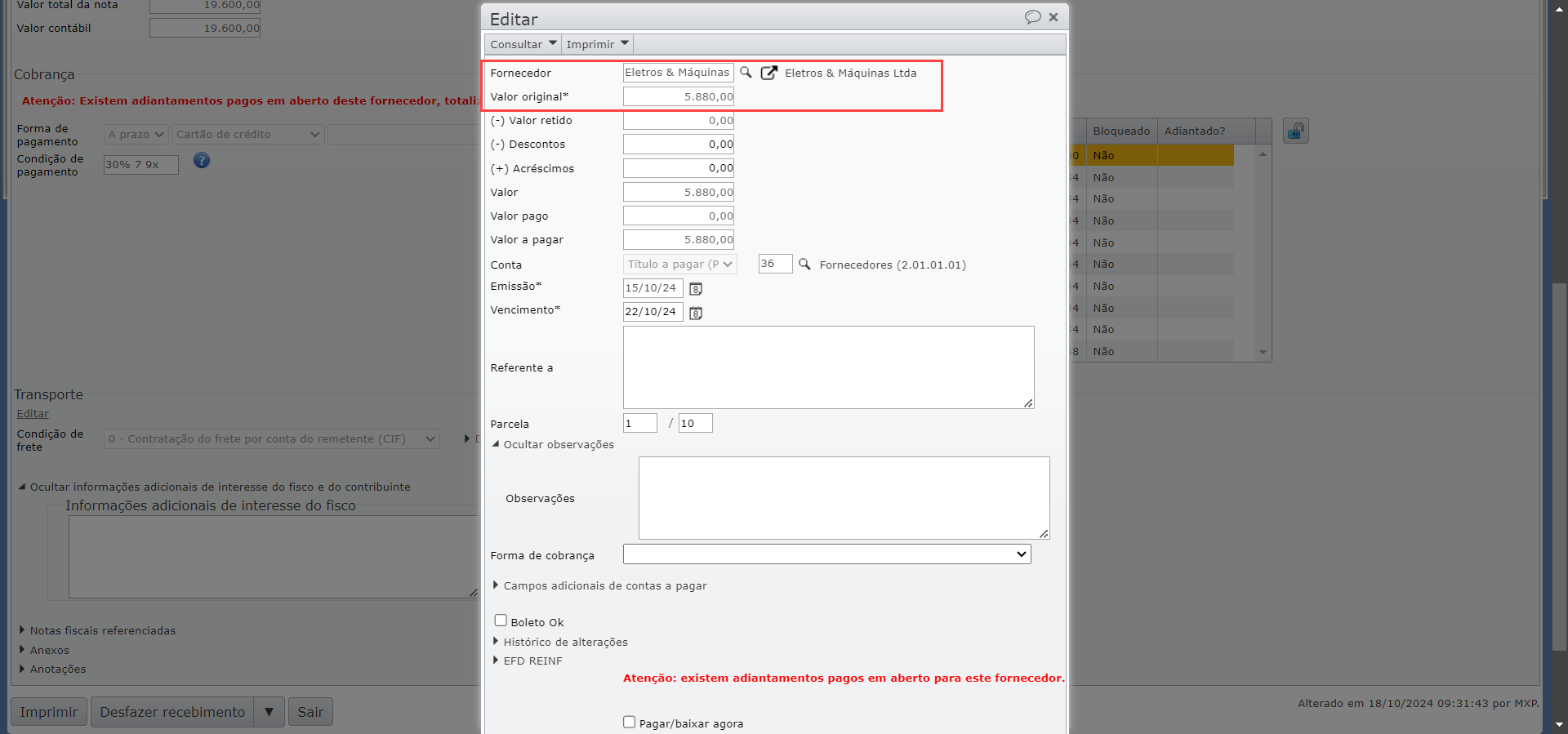1568x734 pixels.
Task: Click the Valor original input field
Action: [678, 96]
